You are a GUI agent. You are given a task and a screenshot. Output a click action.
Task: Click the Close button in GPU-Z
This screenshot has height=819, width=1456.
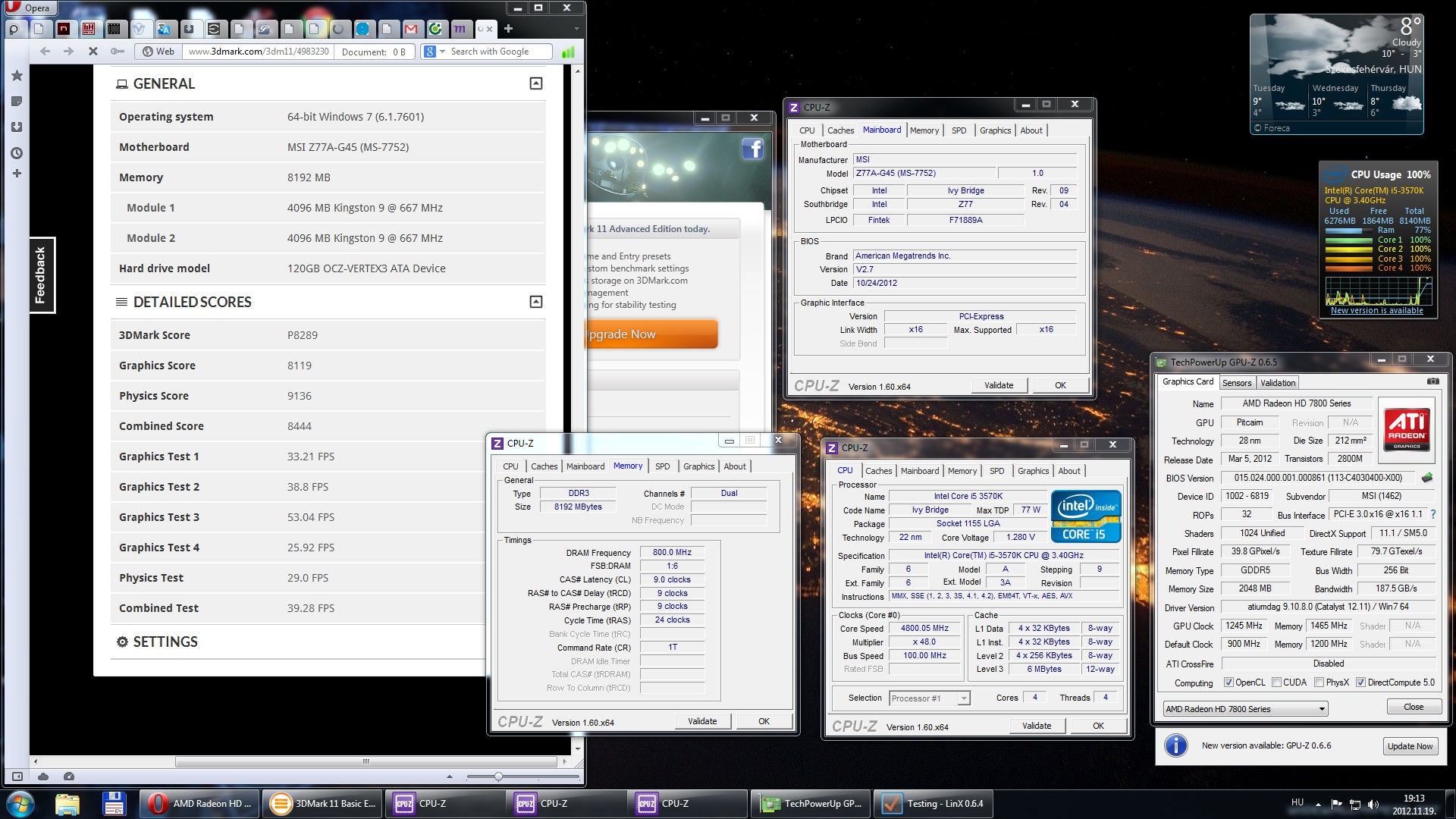[1414, 707]
